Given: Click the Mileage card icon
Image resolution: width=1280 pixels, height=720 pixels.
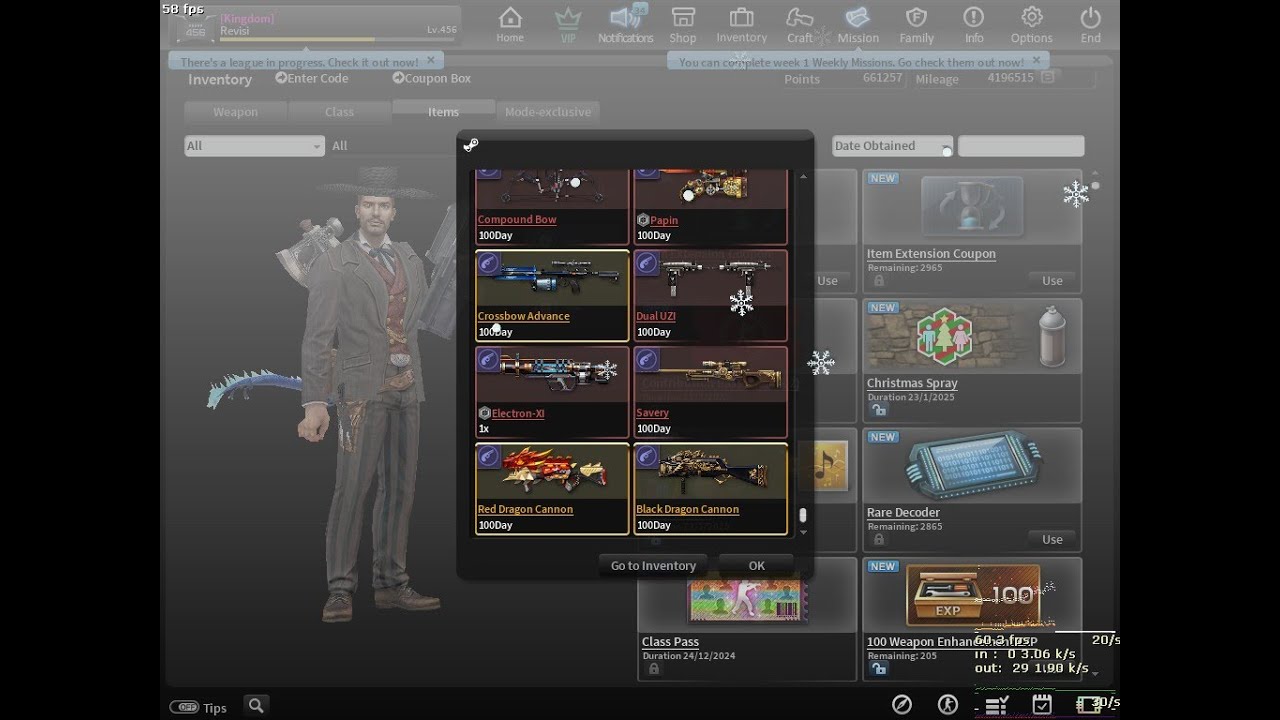Looking at the screenshot, I should (1048, 78).
